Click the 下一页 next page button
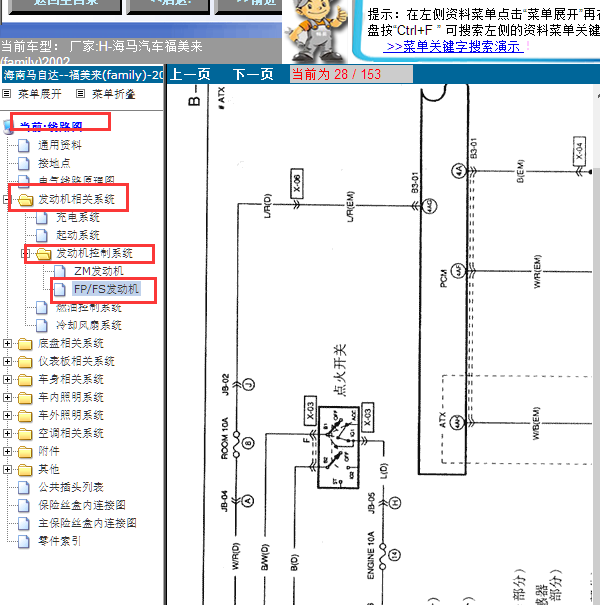 pos(253,74)
